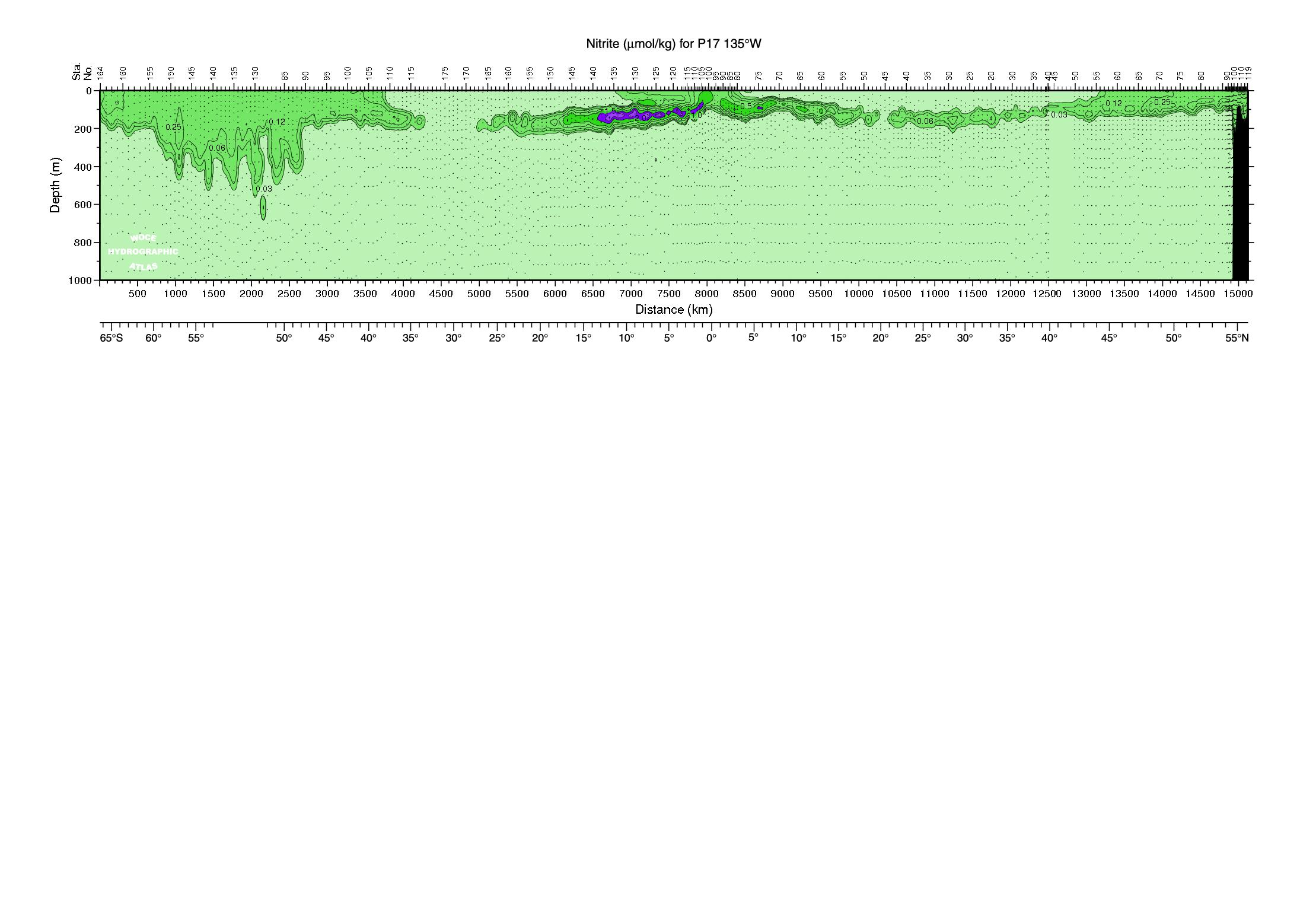Click the 400 tick label on depth axis
Image resolution: width=1316 pixels, height=898 pixels.
click(84, 167)
